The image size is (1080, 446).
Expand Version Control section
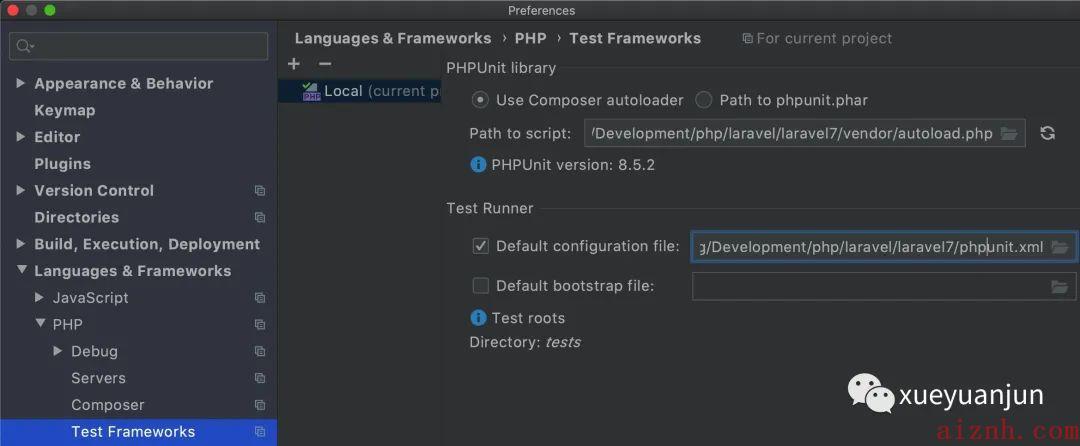[21, 191]
